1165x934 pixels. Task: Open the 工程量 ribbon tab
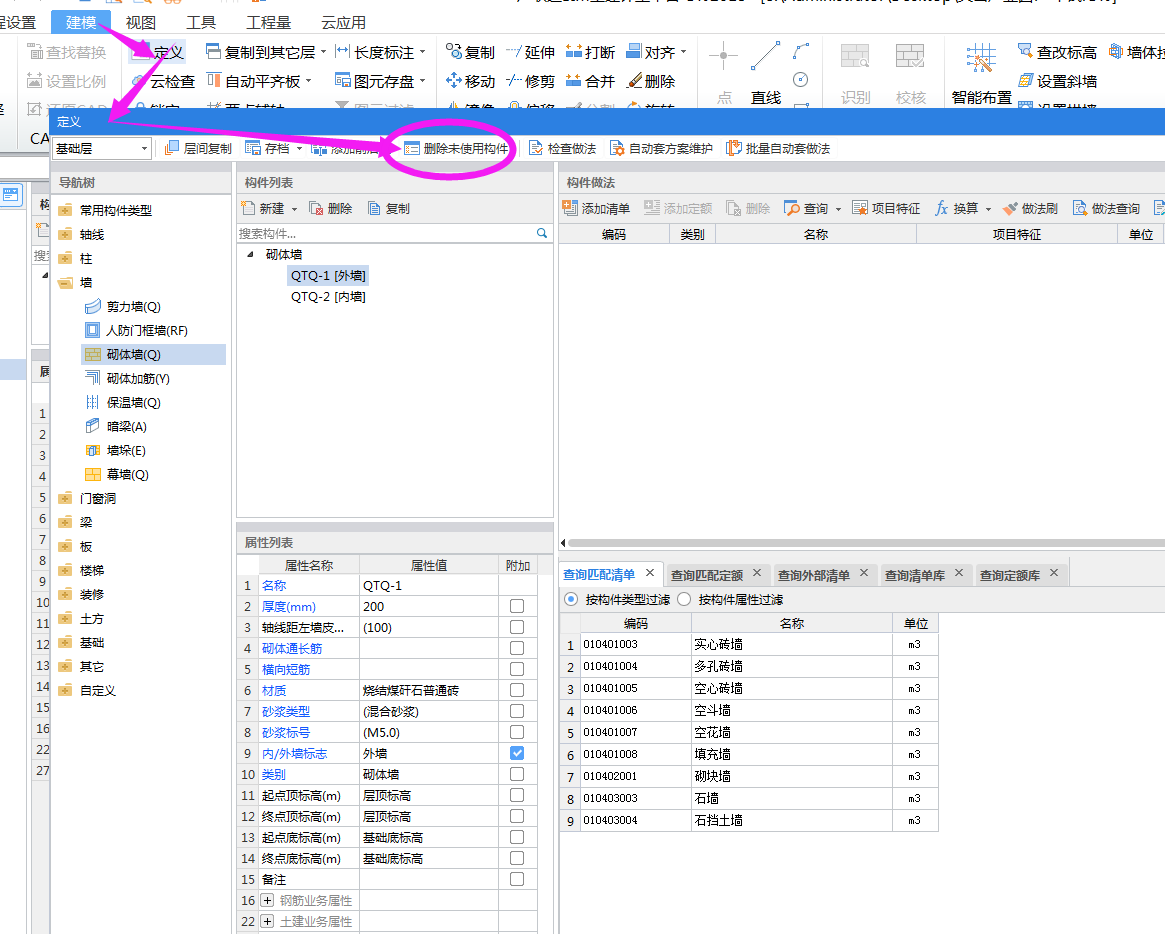[x=268, y=22]
